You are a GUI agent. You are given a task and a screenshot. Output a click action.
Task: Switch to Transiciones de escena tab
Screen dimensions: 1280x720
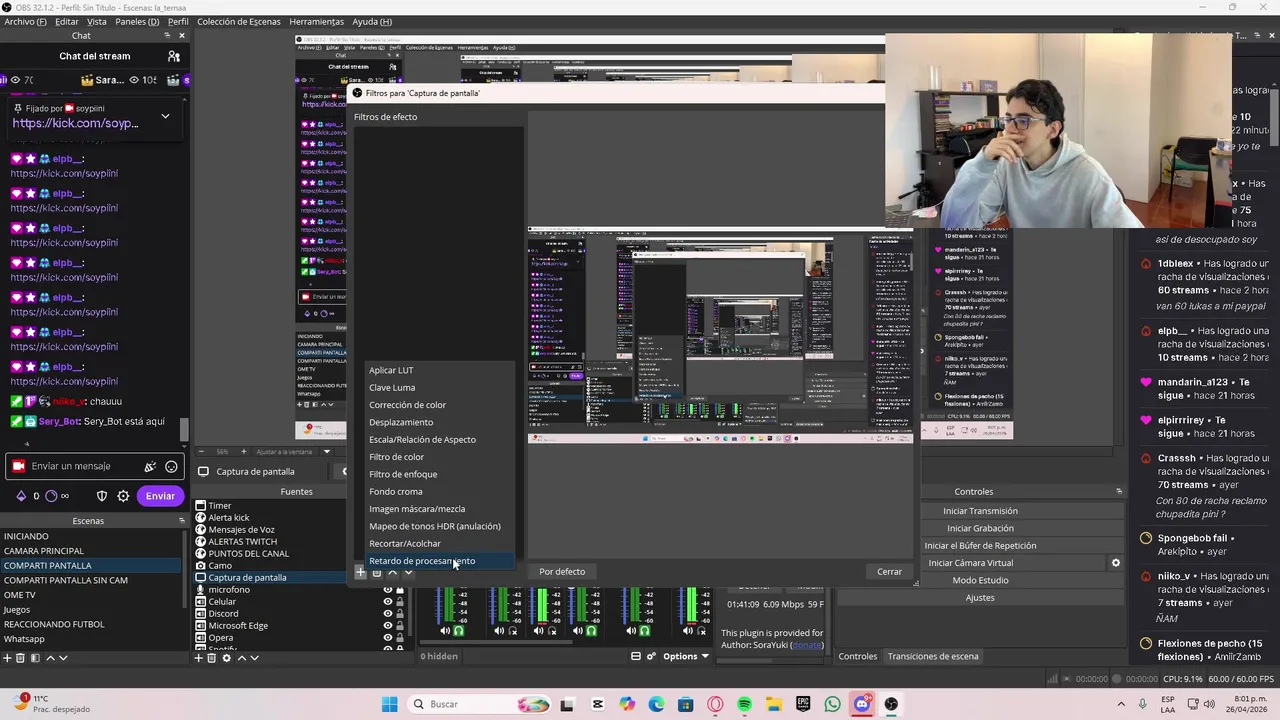point(933,656)
